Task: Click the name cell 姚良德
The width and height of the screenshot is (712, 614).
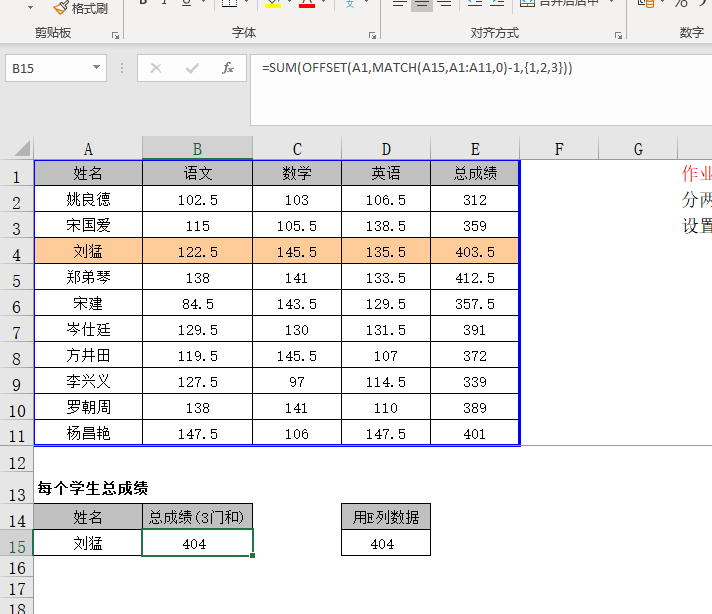Action: coord(88,199)
